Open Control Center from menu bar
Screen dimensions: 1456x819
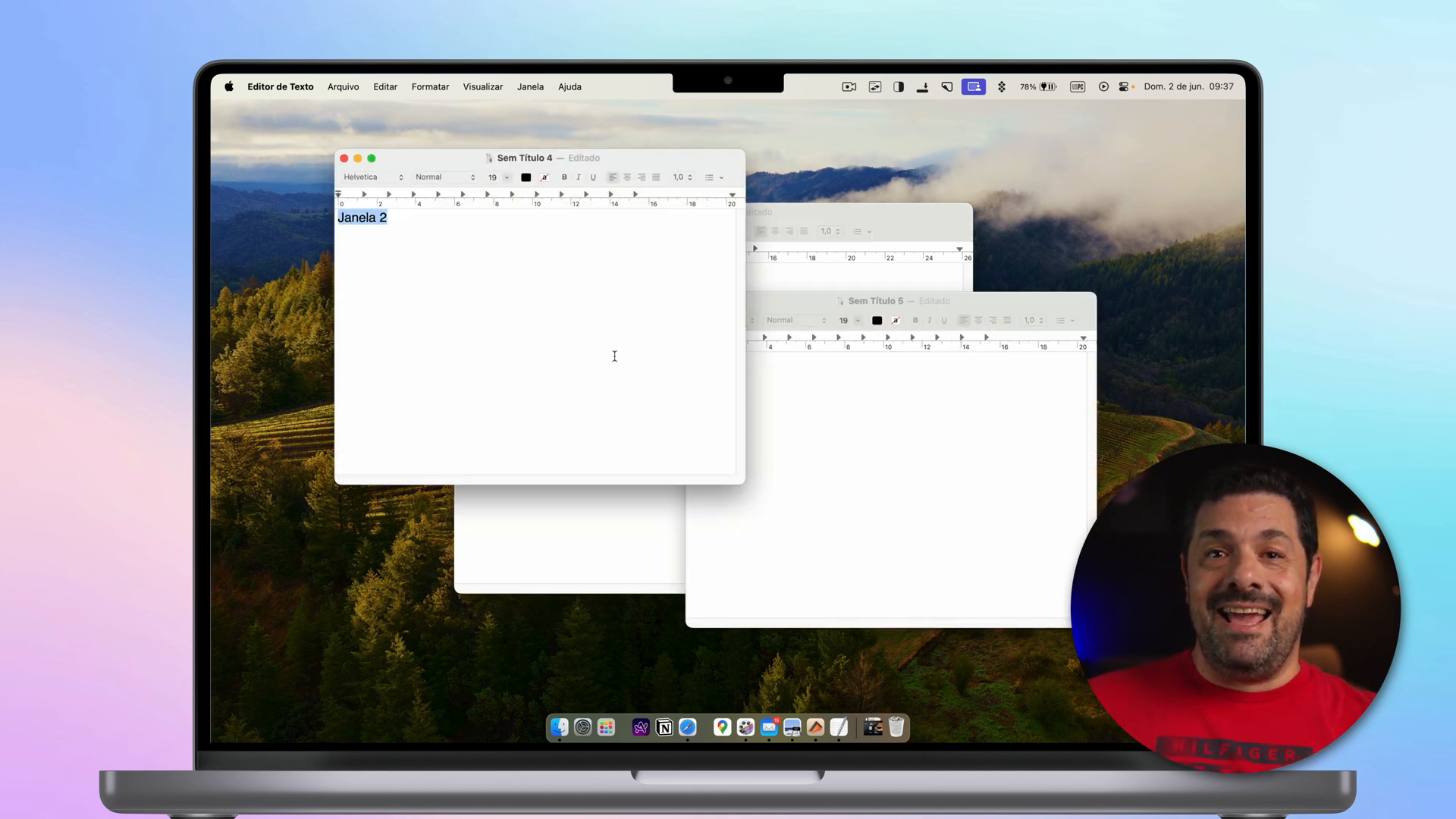pos(1124,87)
